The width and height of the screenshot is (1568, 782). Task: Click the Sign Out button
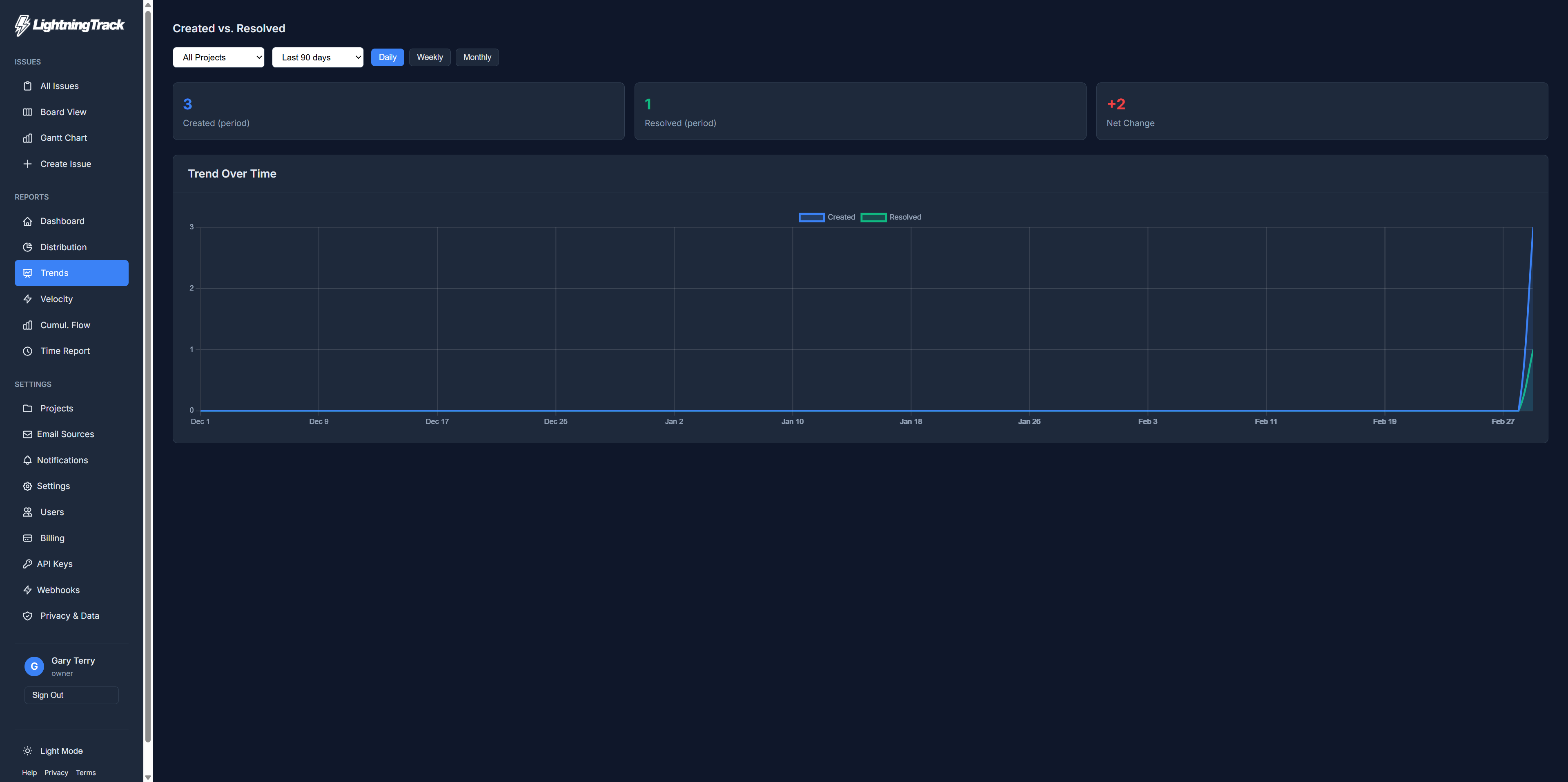pyautogui.click(x=71, y=694)
